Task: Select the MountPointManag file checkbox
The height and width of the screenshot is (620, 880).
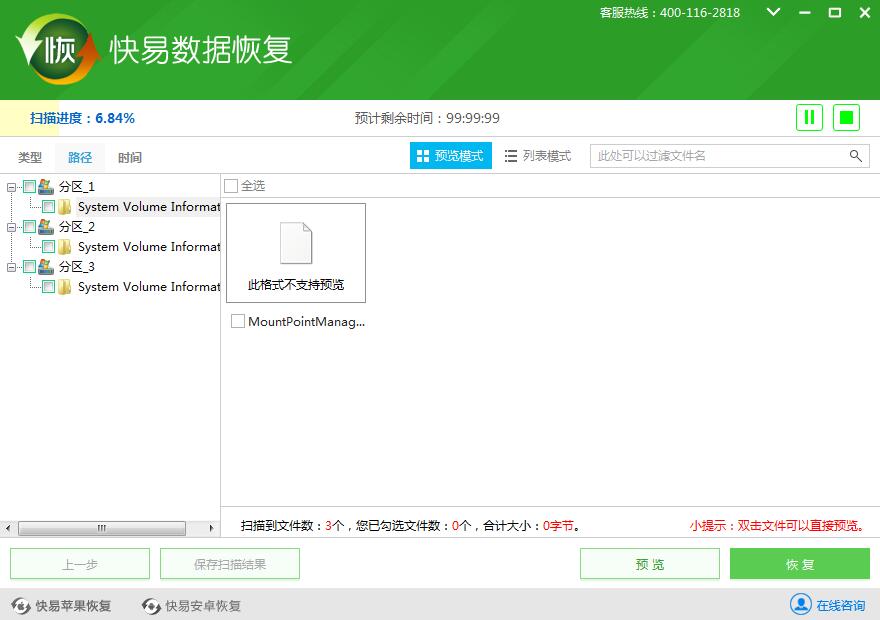Action: coord(236,321)
